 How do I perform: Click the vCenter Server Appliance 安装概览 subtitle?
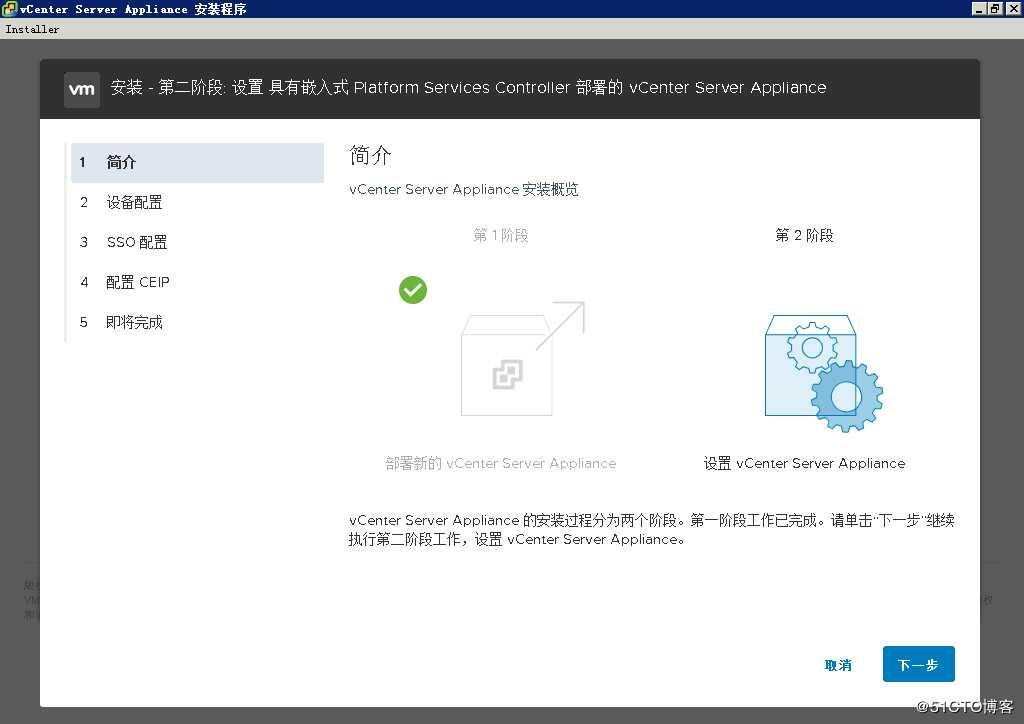click(464, 189)
